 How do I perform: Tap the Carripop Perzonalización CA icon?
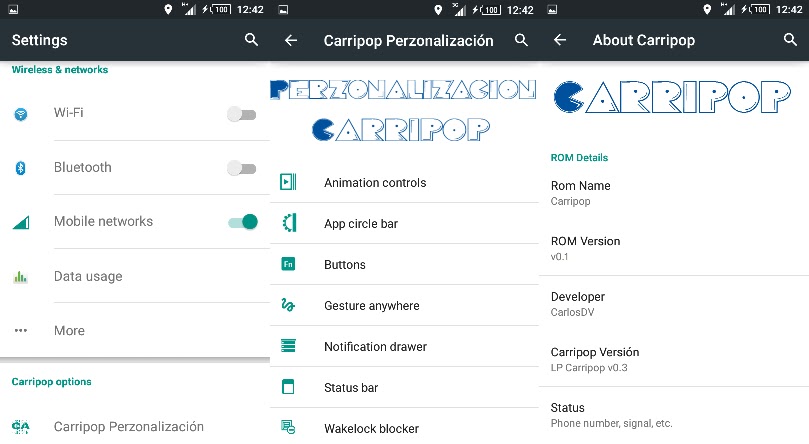[x=21, y=426]
